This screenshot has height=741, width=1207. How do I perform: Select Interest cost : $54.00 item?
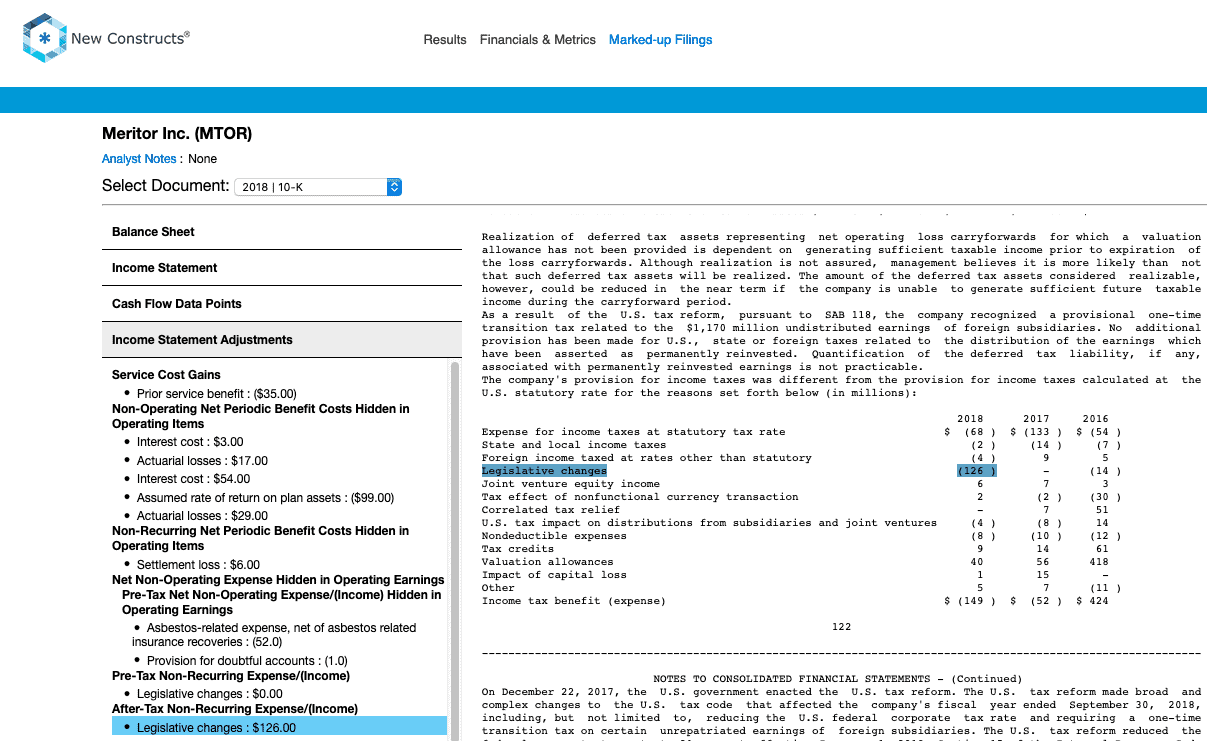193,479
